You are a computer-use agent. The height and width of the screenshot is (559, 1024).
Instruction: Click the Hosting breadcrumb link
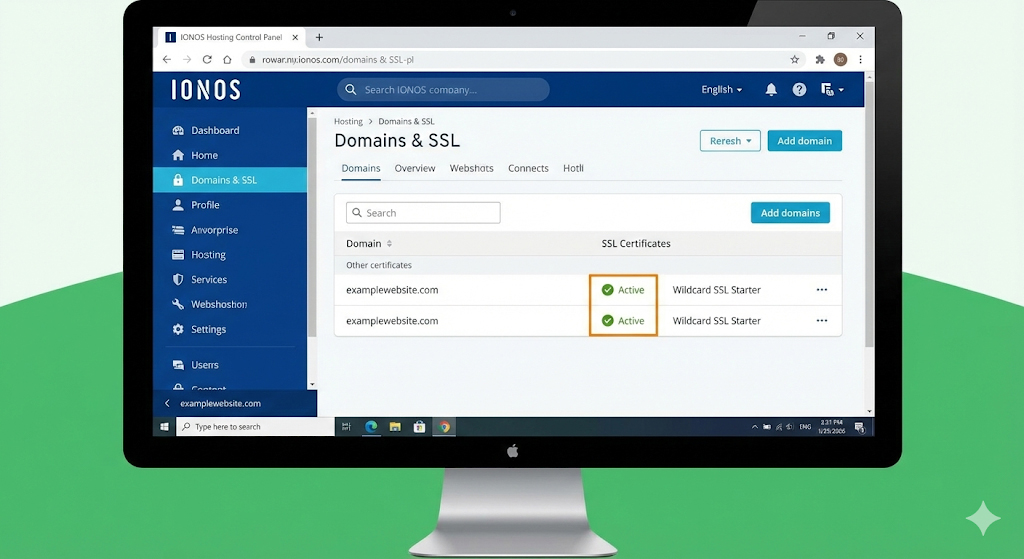coord(348,121)
